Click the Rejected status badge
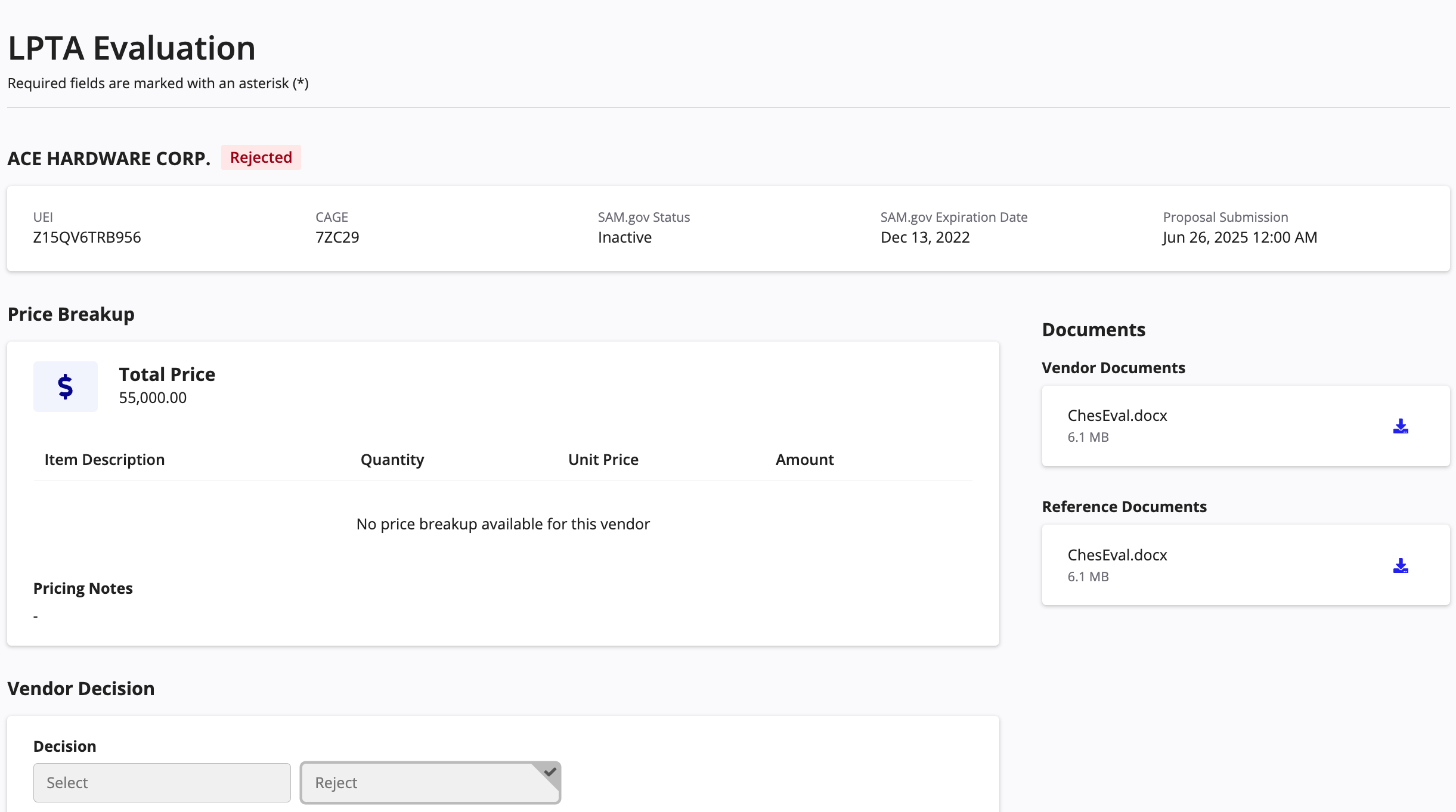This screenshot has height=812, width=1456. coord(261,157)
